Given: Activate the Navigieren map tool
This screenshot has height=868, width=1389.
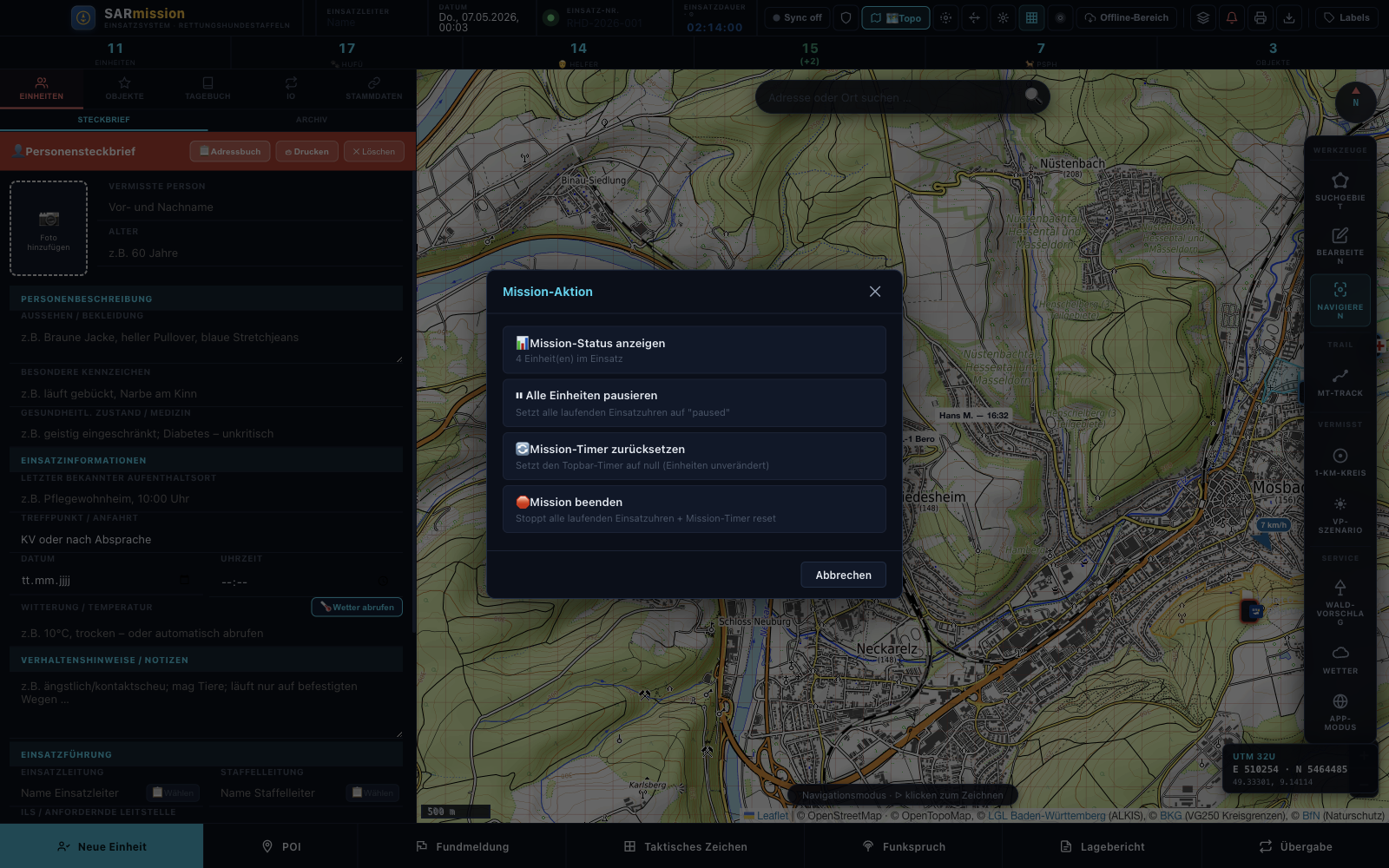Looking at the screenshot, I should 1340,300.
